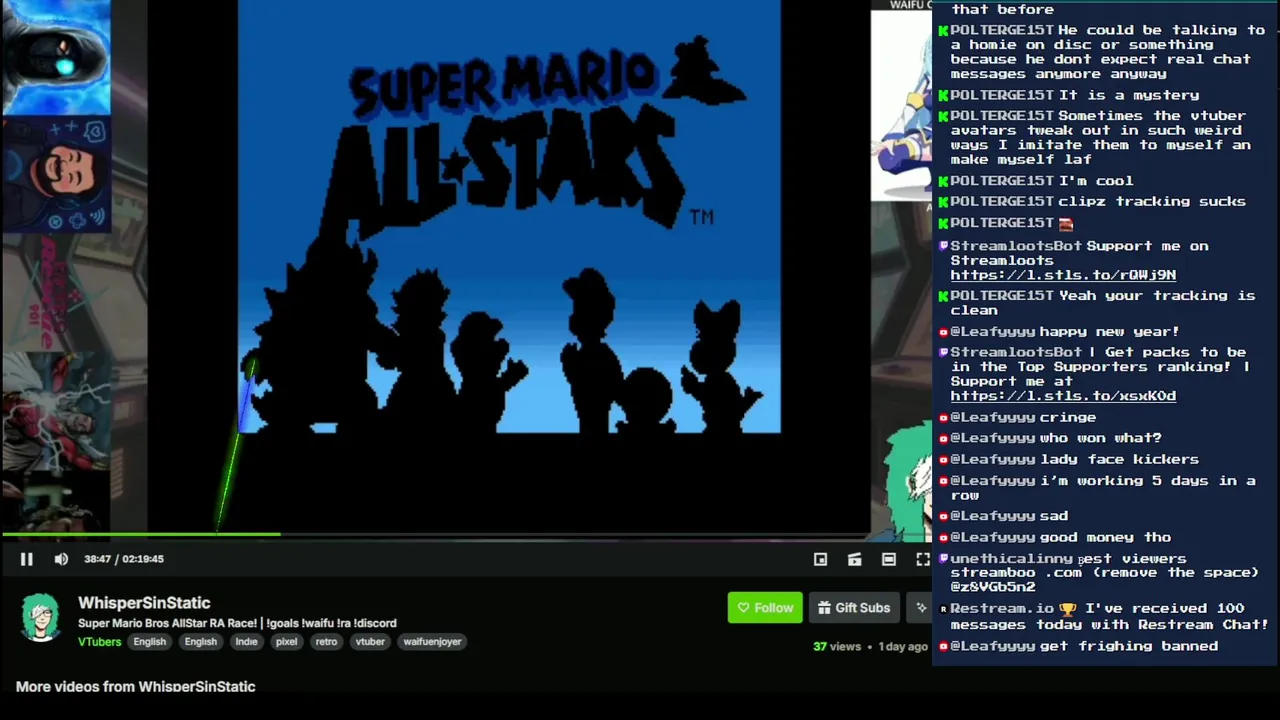Click chat message 'clipz tracking sucks'
This screenshot has width=1280, height=720.
(1152, 202)
